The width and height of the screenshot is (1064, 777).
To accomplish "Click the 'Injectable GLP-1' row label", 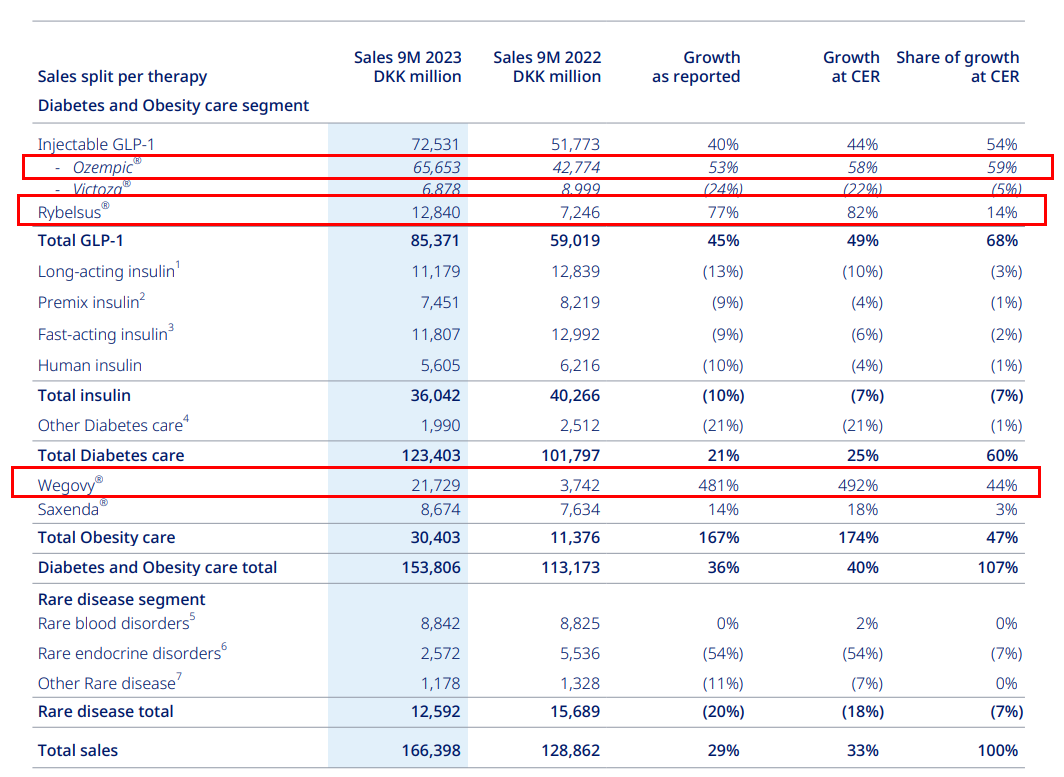I will [x=96, y=145].
